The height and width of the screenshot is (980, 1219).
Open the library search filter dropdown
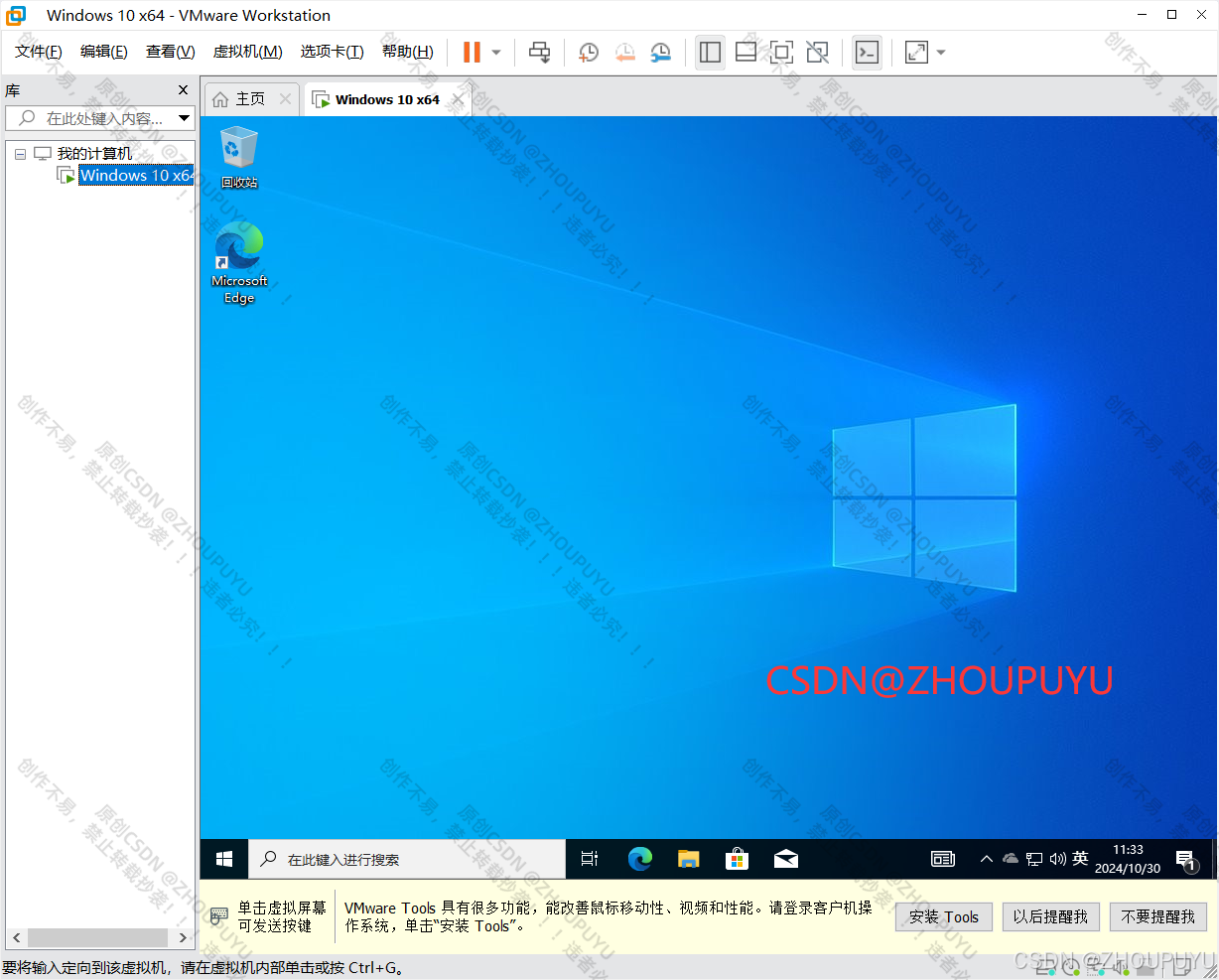point(185,118)
